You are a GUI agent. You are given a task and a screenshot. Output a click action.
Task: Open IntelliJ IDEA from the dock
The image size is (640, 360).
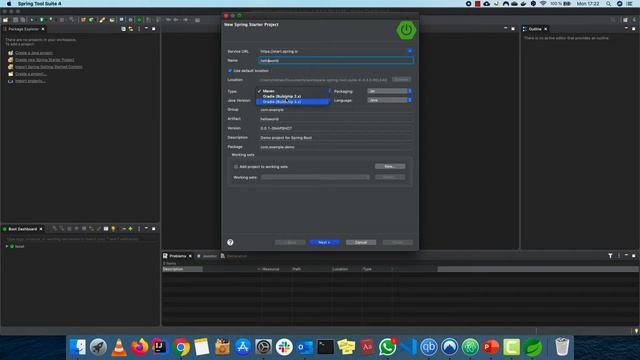[160, 347]
